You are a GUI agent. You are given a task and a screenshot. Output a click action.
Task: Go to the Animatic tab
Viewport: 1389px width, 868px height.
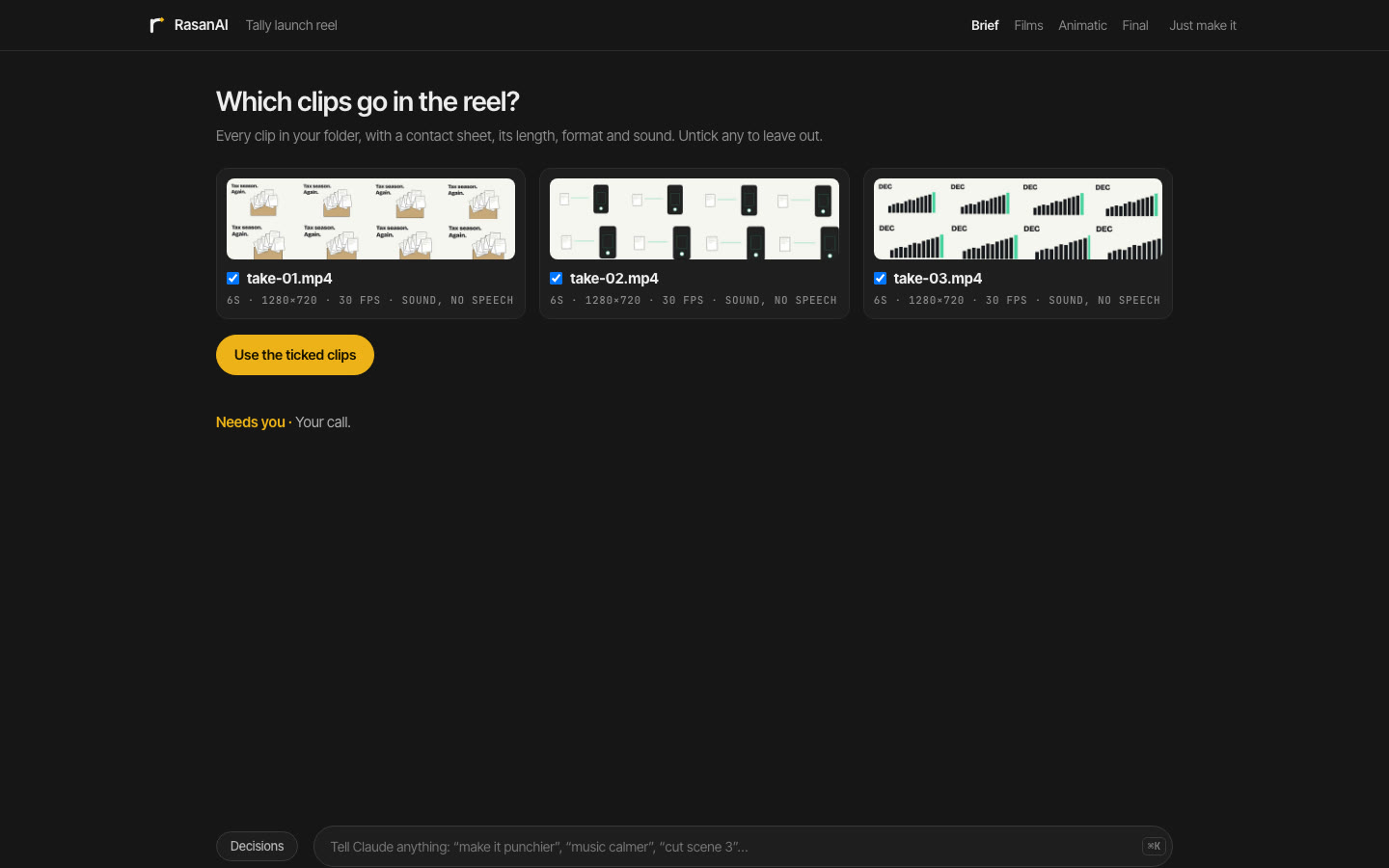click(1082, 25)
